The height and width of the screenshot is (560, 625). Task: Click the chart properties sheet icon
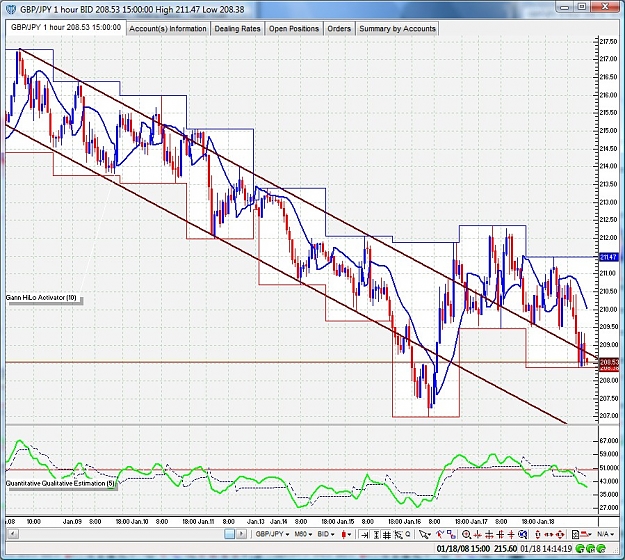tap(575, 534)
